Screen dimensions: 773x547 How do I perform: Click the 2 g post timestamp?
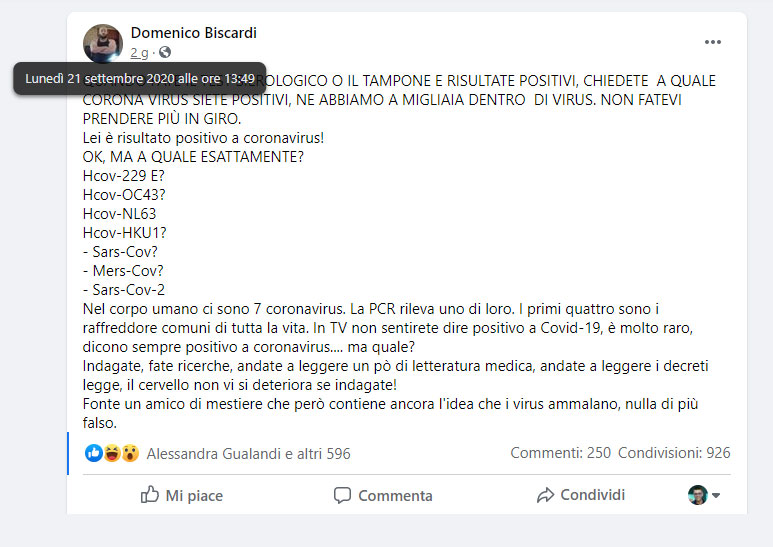139,53
